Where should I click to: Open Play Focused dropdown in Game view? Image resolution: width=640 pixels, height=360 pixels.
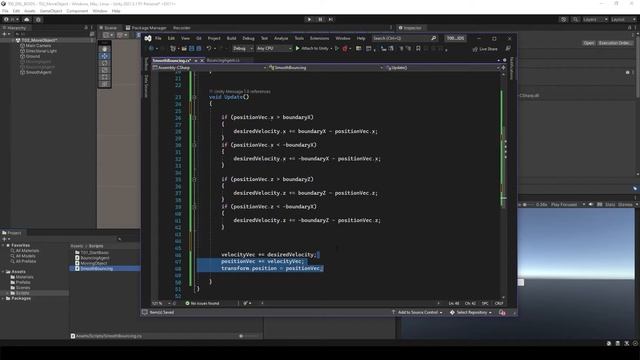click(x=568, y=204)
